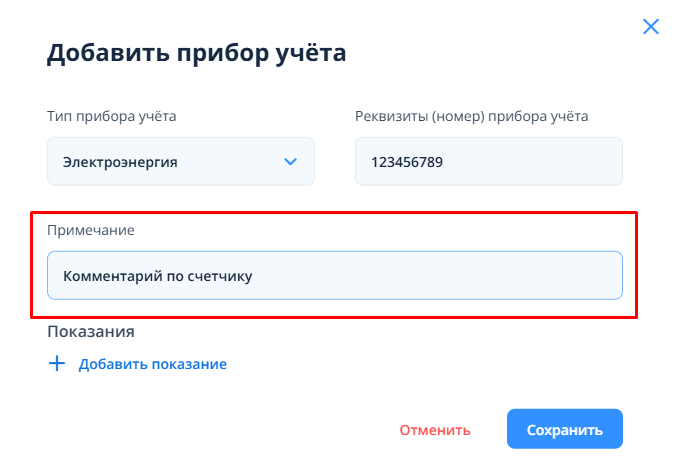
Task: Save the meter with Сохранить
Action: click(x=565, y=430)
